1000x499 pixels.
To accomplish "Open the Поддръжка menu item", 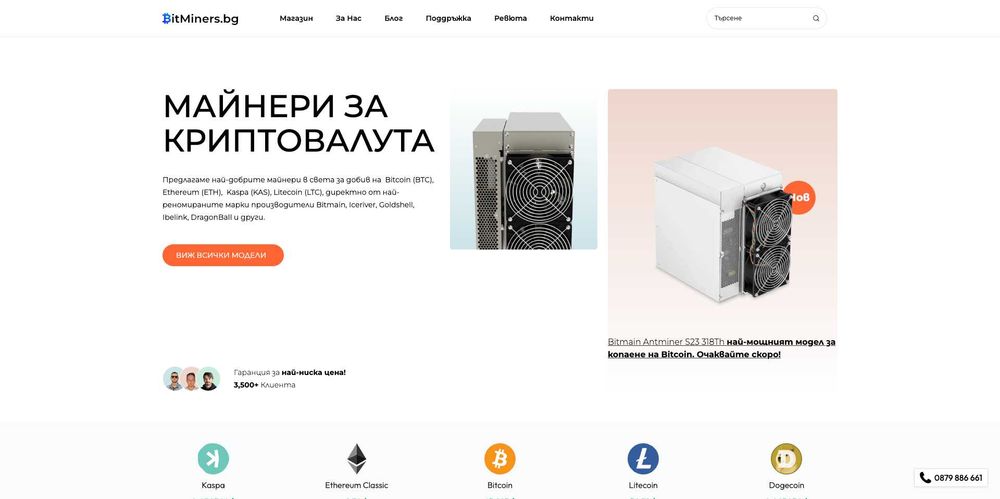I will click(448, 19).
